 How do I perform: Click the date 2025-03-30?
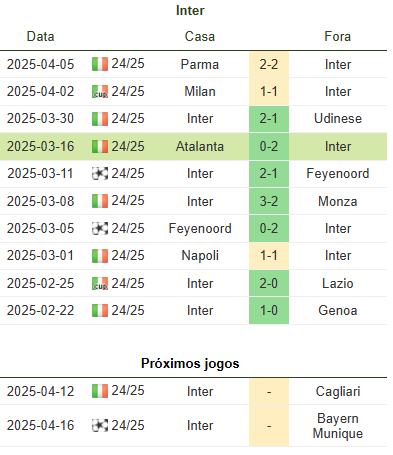(40, 119)
